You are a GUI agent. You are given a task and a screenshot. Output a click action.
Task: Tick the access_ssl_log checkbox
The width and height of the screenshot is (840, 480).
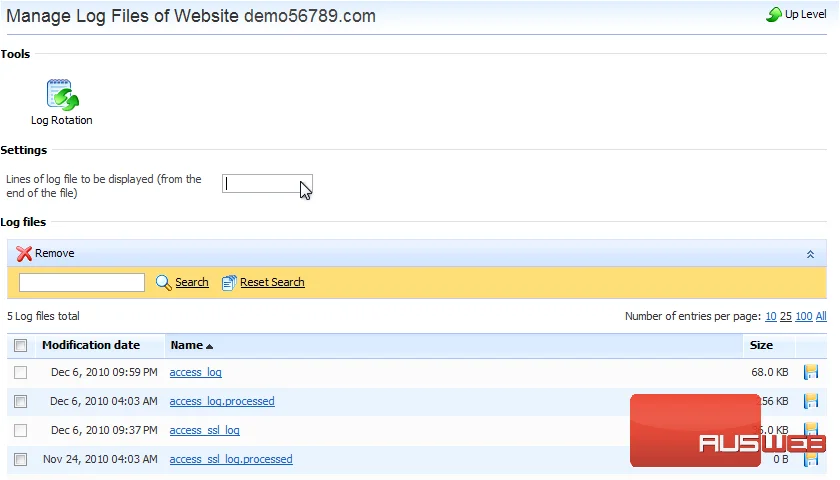point(20,430)
